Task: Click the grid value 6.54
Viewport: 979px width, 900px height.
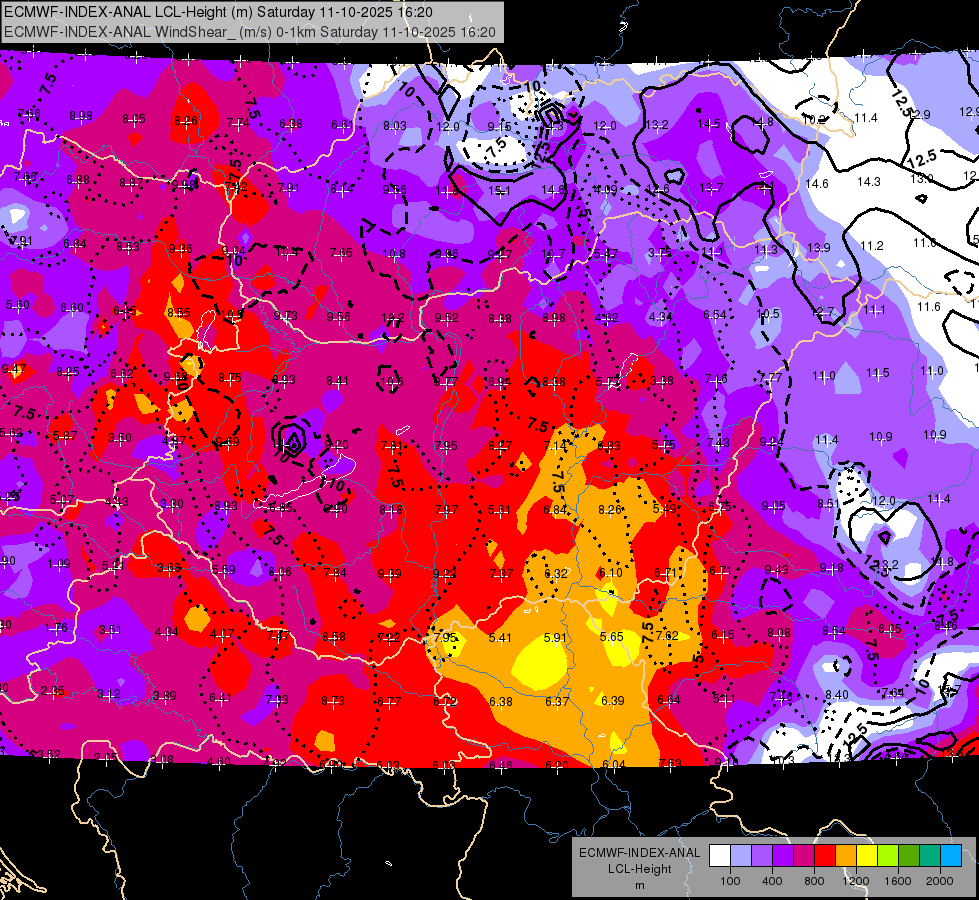Action: coord(714,315)
